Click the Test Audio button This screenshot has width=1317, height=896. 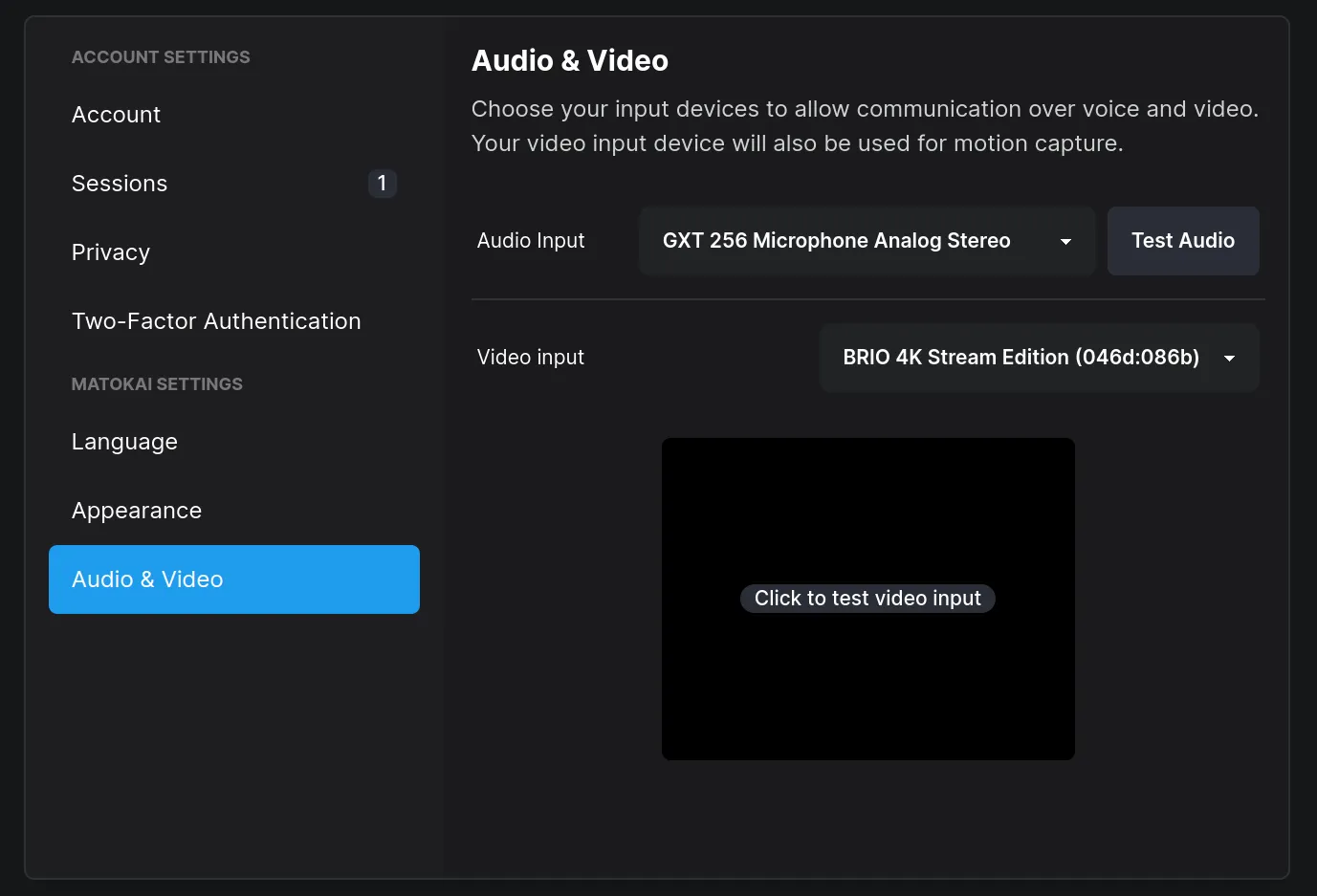click(1183, 241)
